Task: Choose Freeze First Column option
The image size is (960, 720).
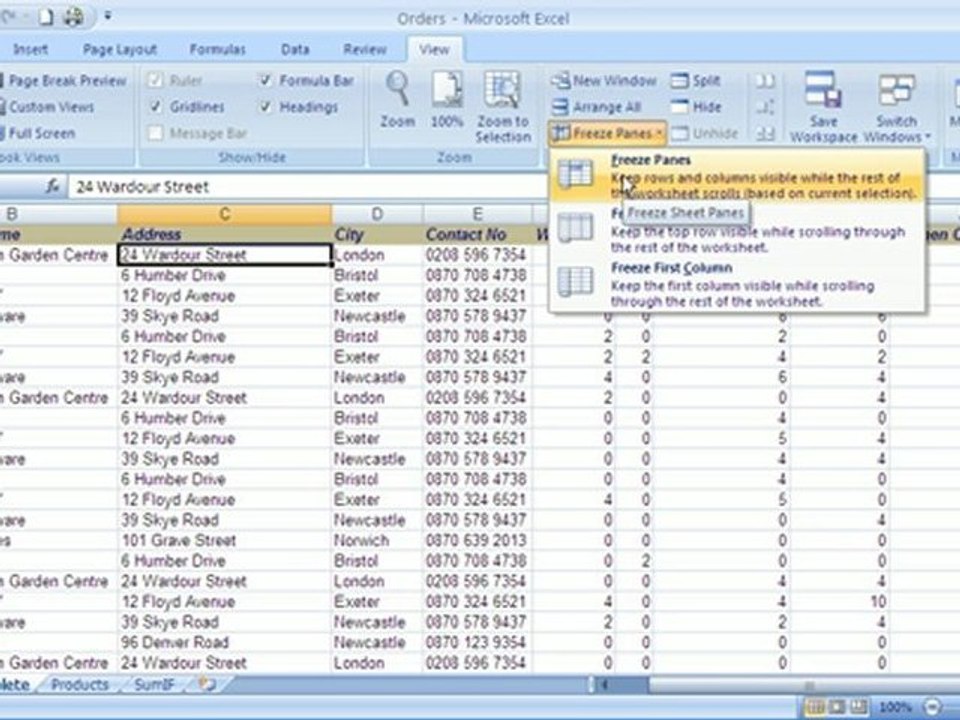Action: [x=737, y=284]
